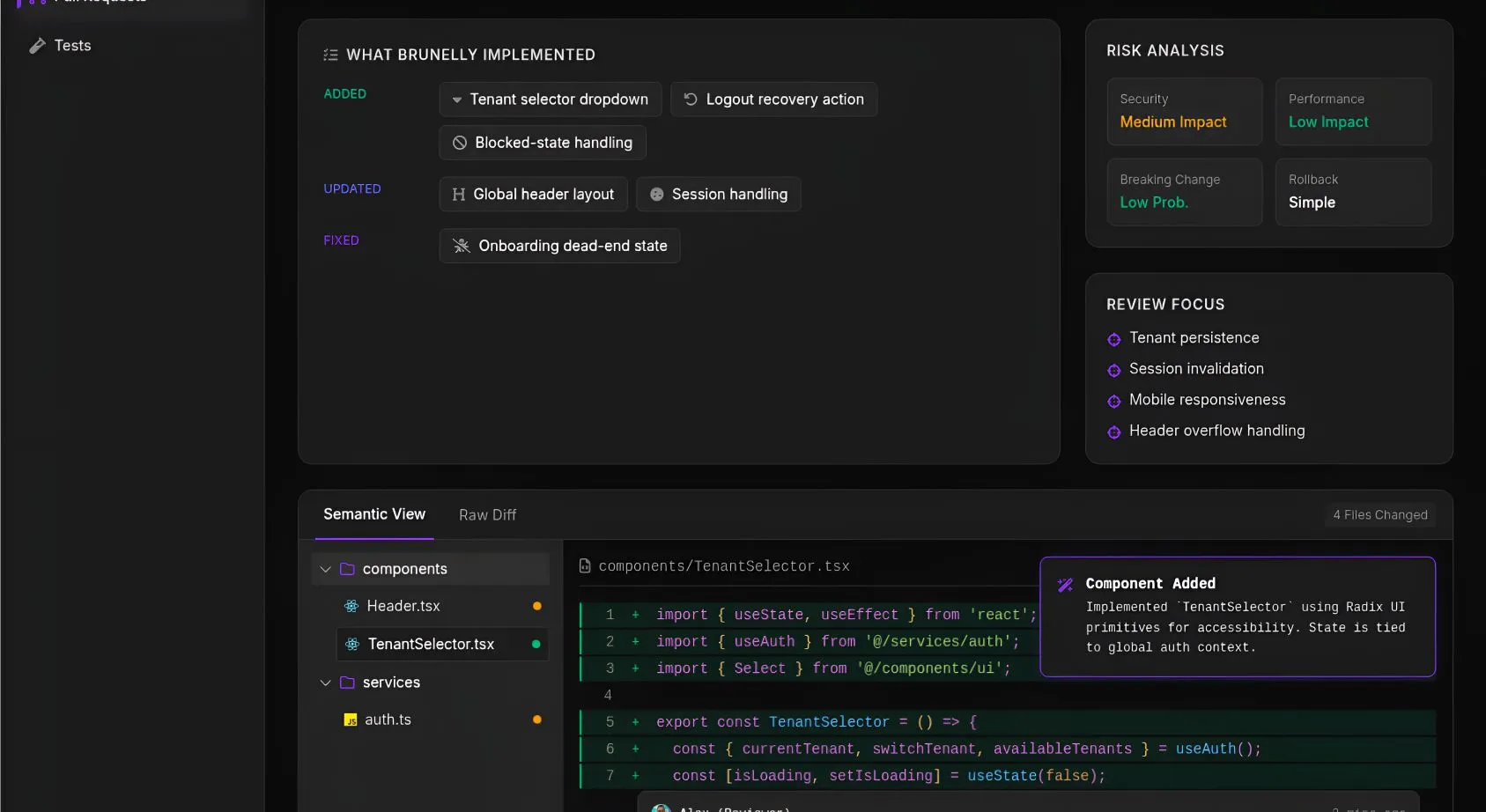Click the caret icon in Tenant selector chip

click(x=456, y=100)
